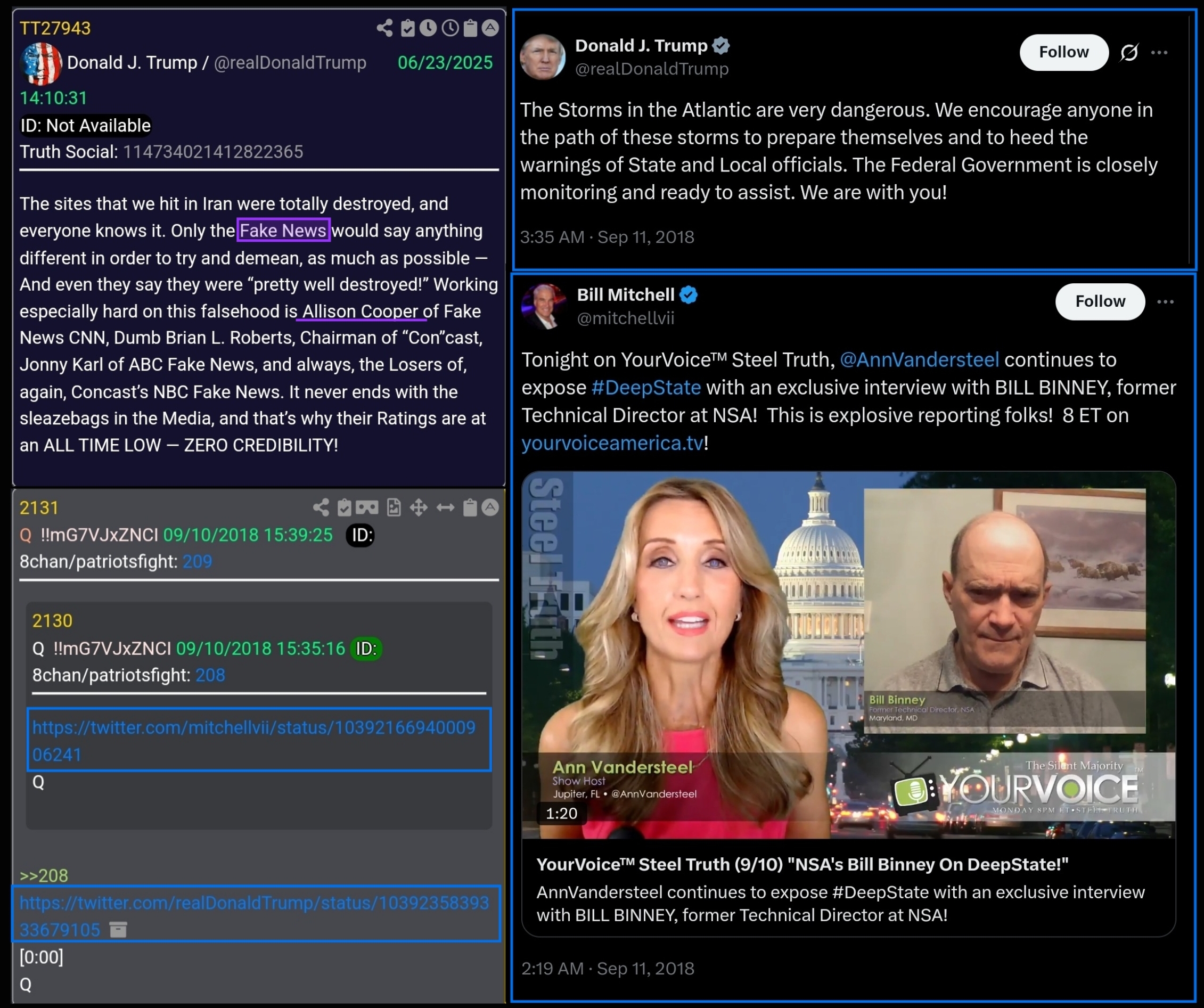This screenshot has height=1008, width=1204.
Task: Click the plain clipboard icon on post 2131
Action: pos(470,507)
